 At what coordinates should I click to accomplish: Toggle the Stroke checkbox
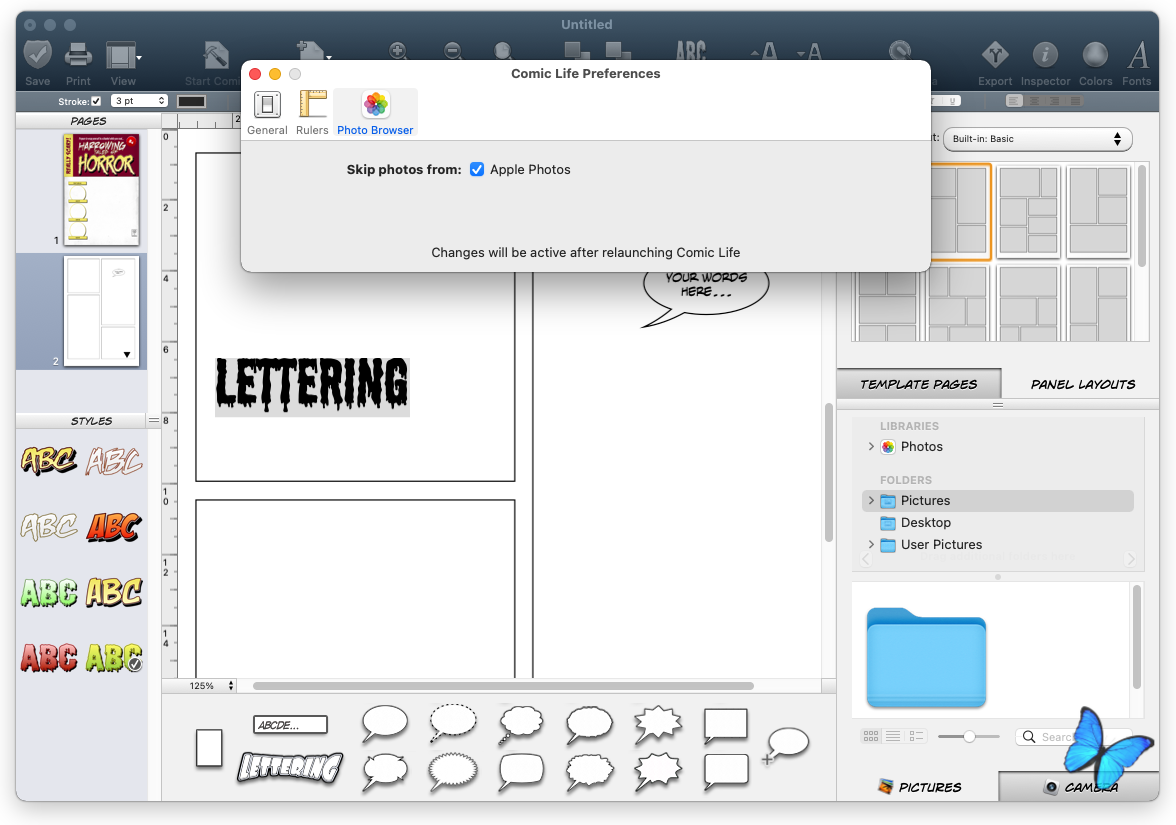click(96, 101)
